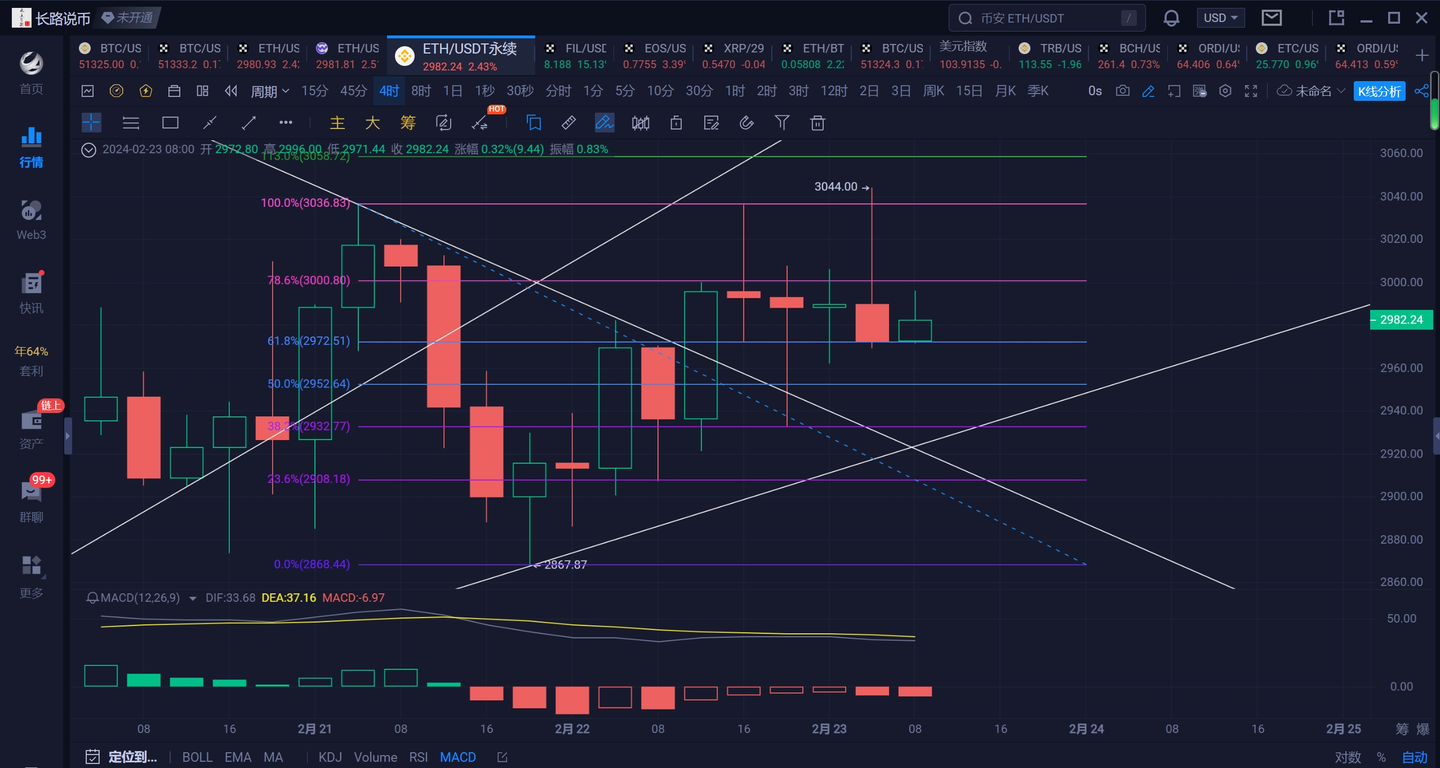Switch to FIL/USD ticker tab

[574, 55]
